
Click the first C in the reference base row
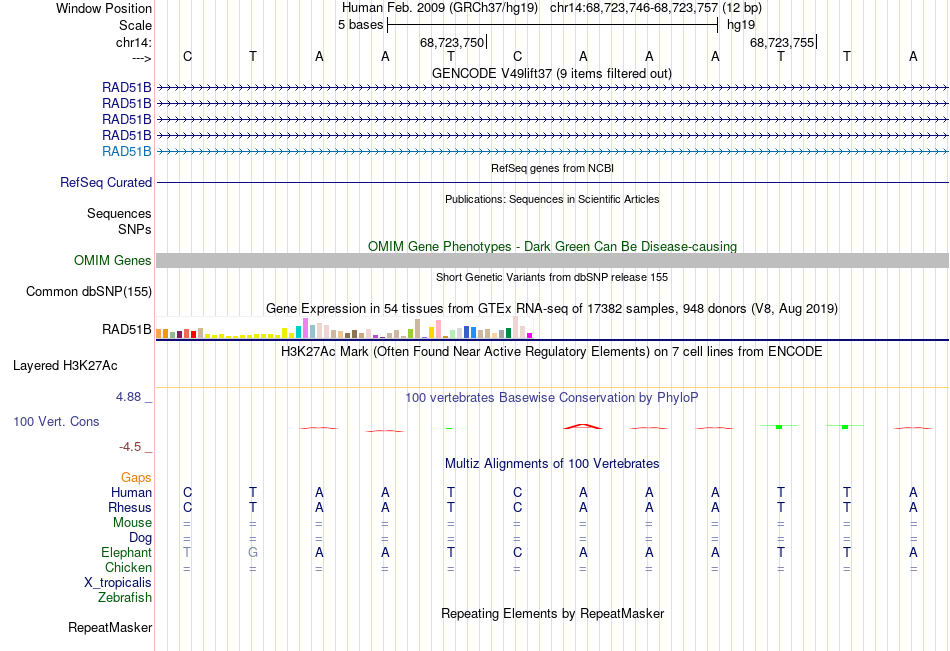click(x=187, y=56)
